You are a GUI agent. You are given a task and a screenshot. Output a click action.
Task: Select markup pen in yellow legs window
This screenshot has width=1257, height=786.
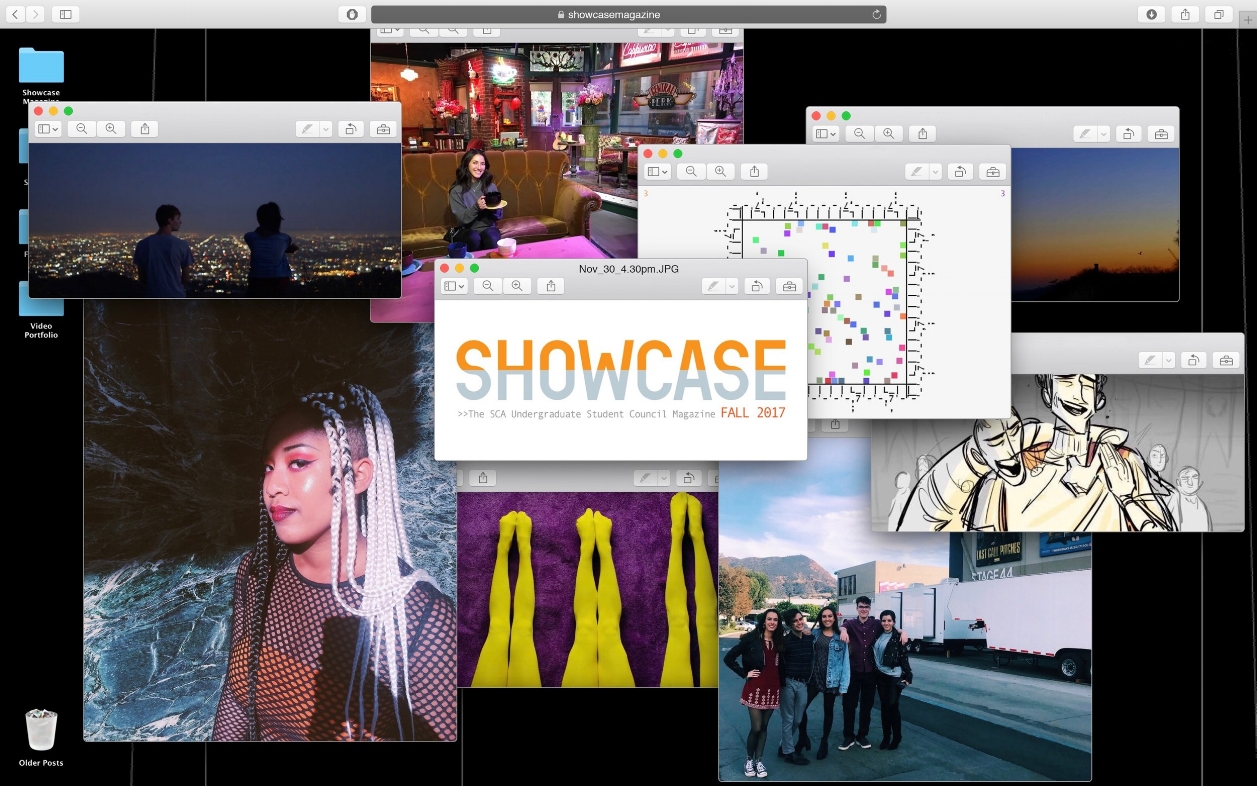645,478
